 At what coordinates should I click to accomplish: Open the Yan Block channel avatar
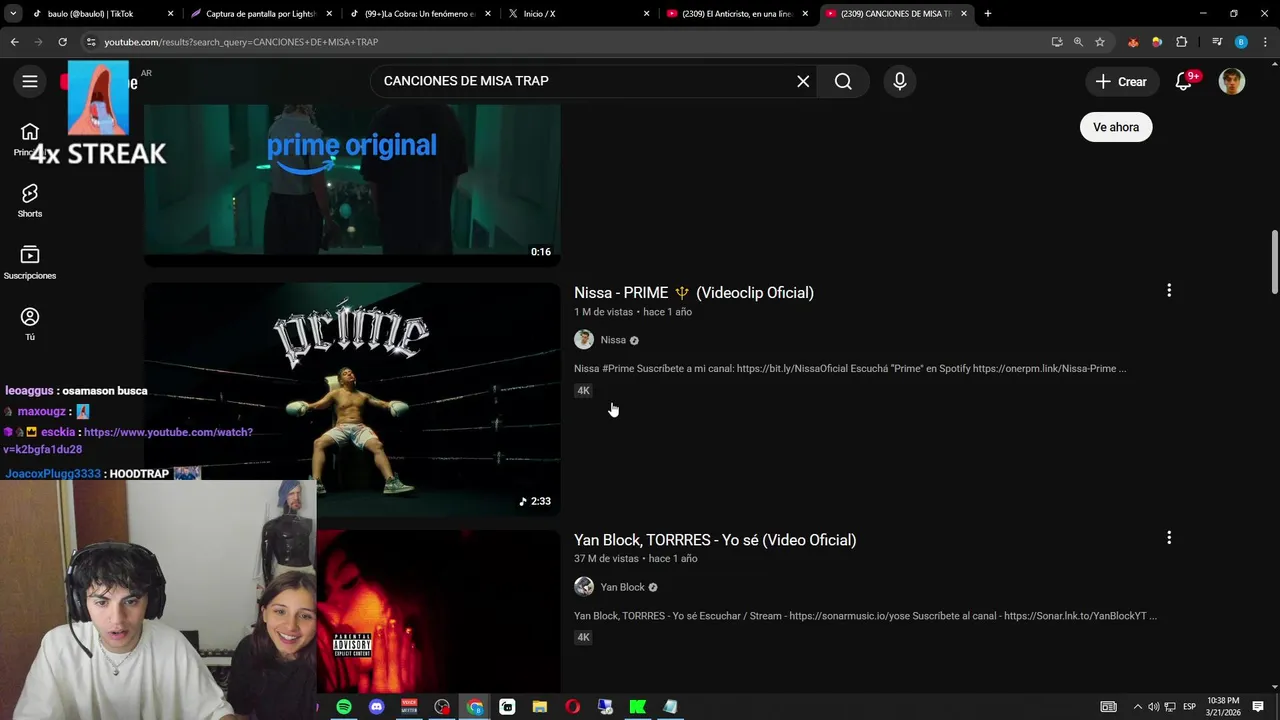584,587
